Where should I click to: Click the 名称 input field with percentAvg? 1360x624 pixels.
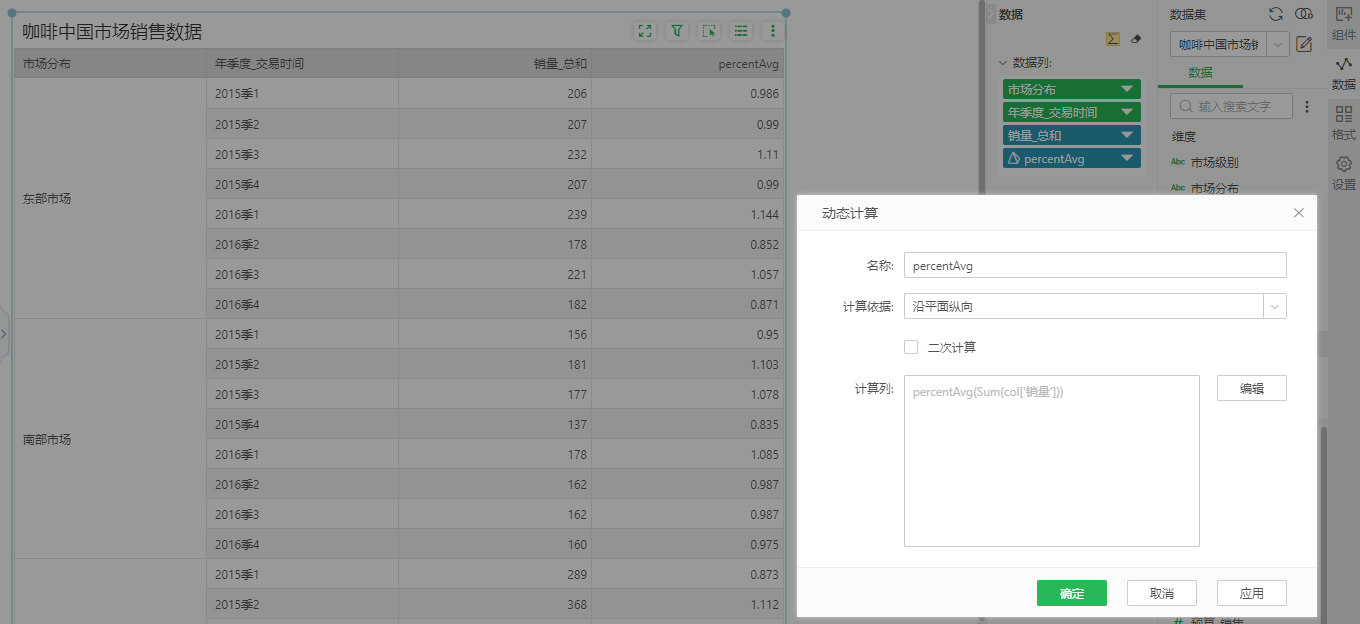[1094, 265]
